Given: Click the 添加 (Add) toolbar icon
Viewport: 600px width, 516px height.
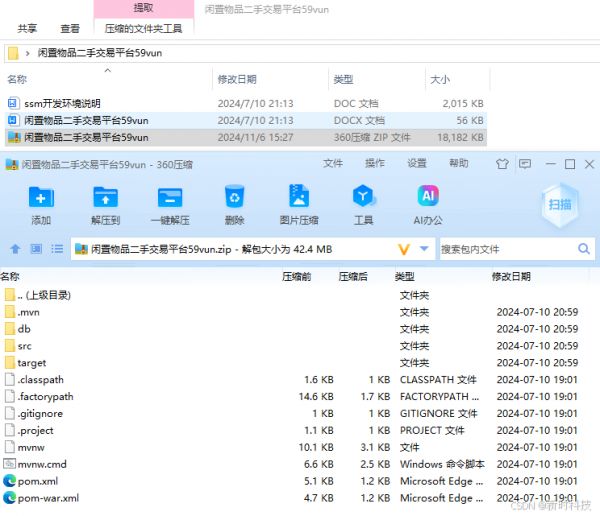Looking at the screenshot, I should (41, 197).
